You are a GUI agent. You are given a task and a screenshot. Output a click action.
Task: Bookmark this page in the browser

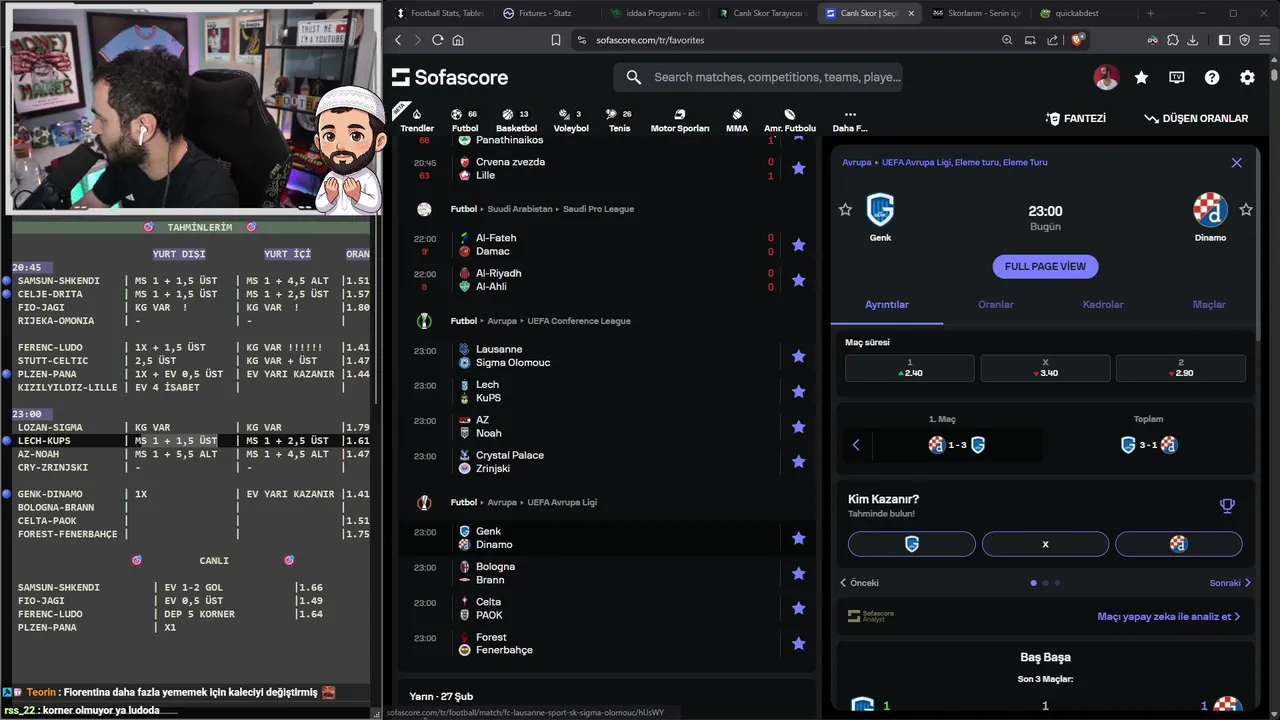[556, 40]
